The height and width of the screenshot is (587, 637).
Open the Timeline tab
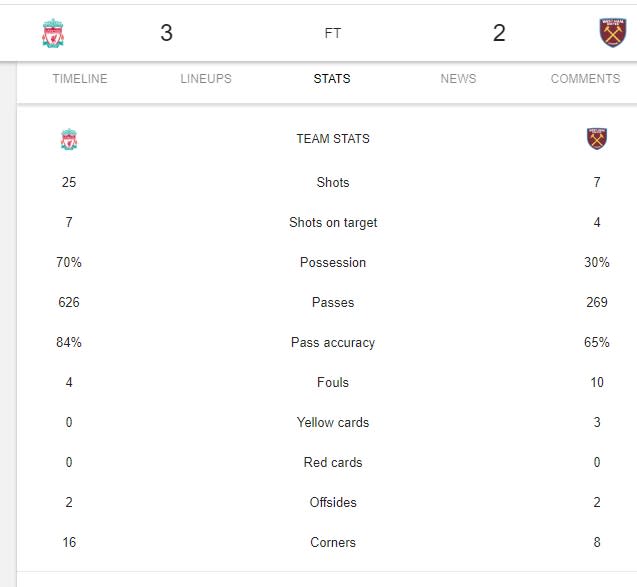point(80,78)
